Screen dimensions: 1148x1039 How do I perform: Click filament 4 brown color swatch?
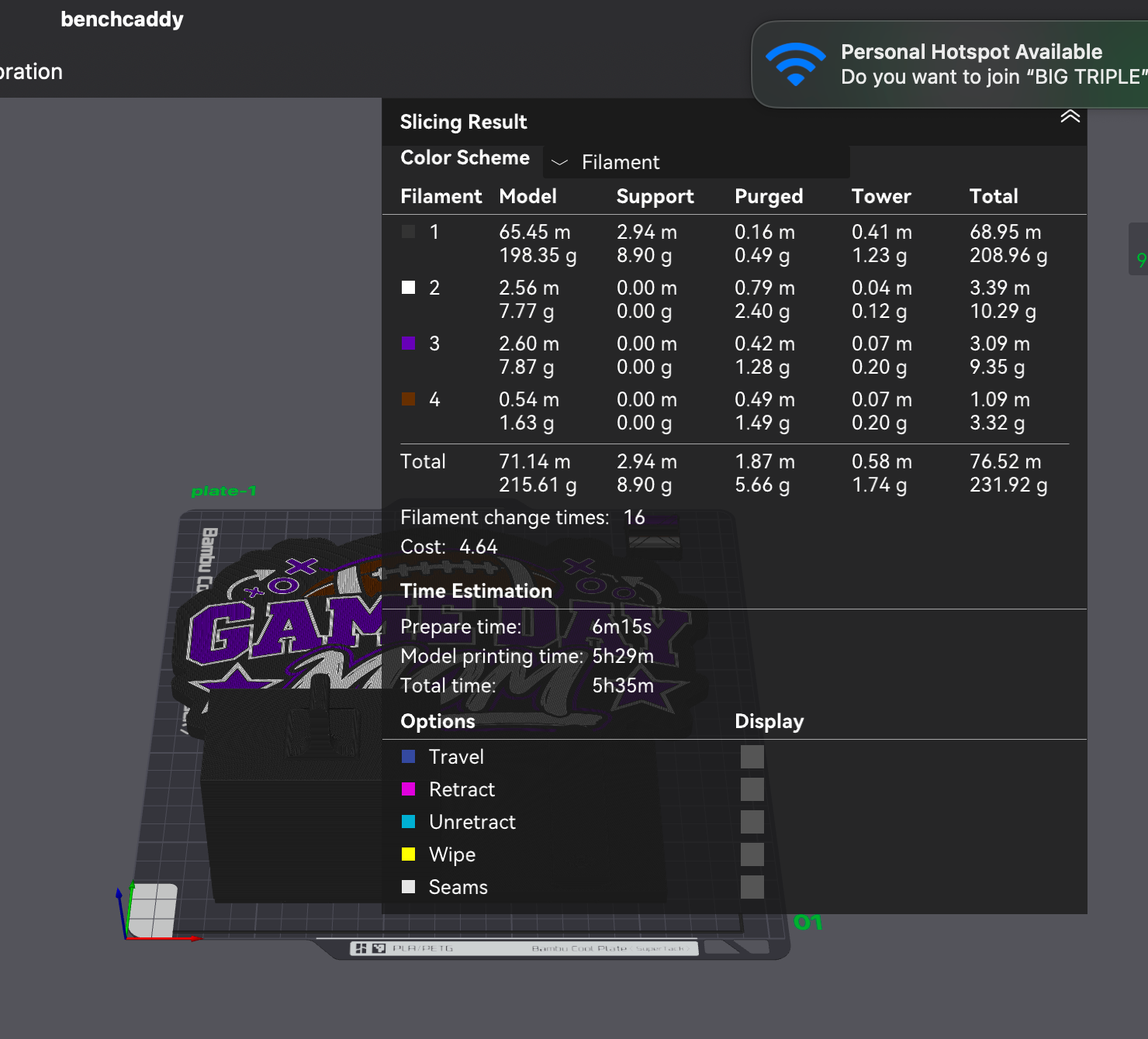[408, 399]
